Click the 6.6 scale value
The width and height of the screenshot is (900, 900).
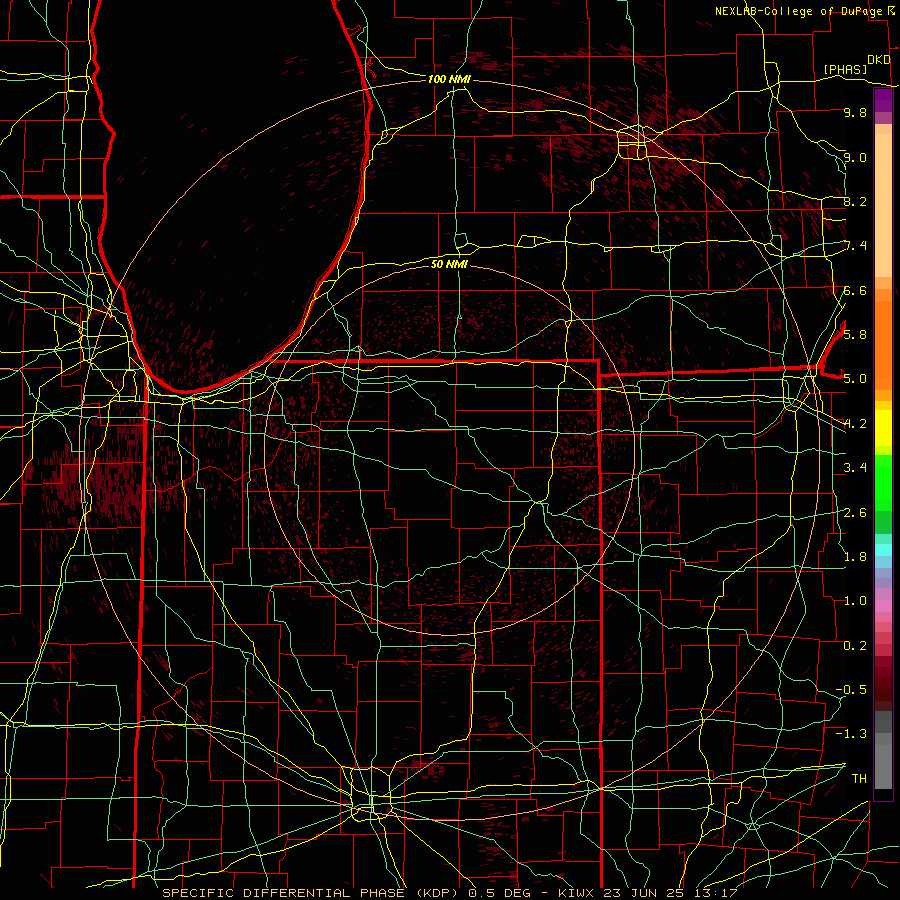855,290
